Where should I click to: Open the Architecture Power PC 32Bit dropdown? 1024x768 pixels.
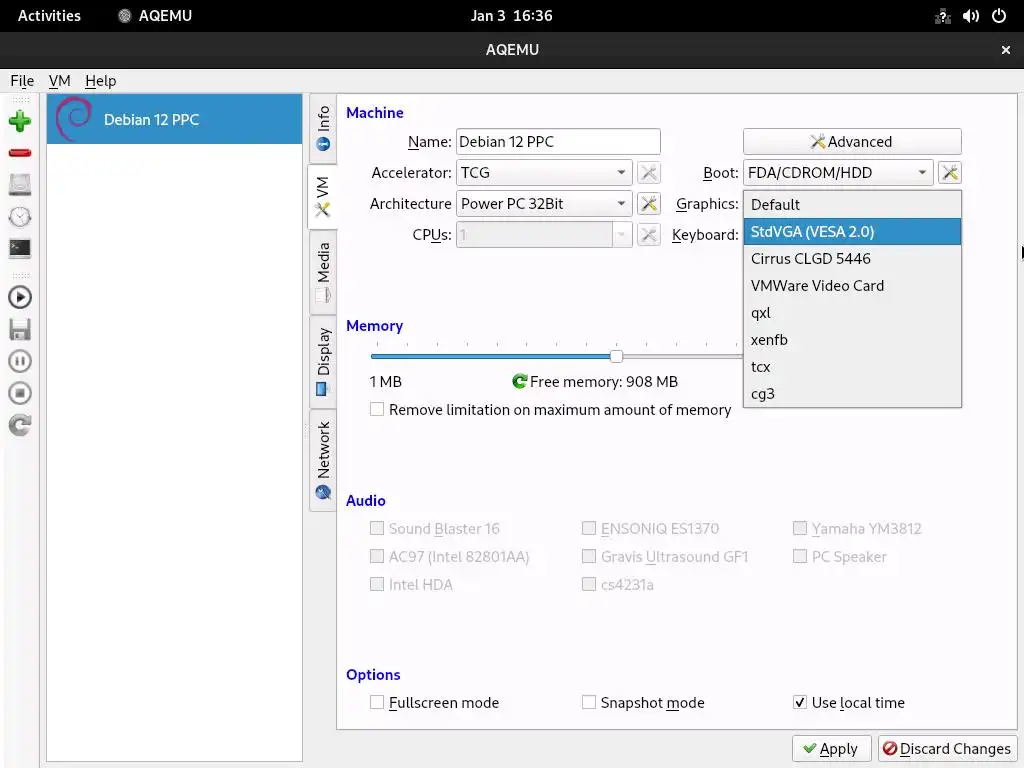point(544,204)
